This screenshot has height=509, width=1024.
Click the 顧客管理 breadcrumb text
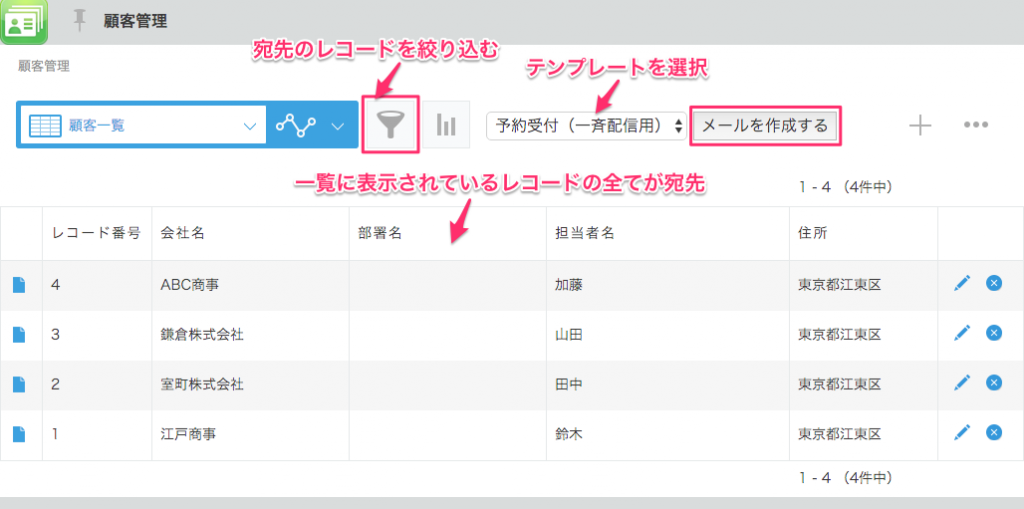pyautogui.click(x=44, y=66)
